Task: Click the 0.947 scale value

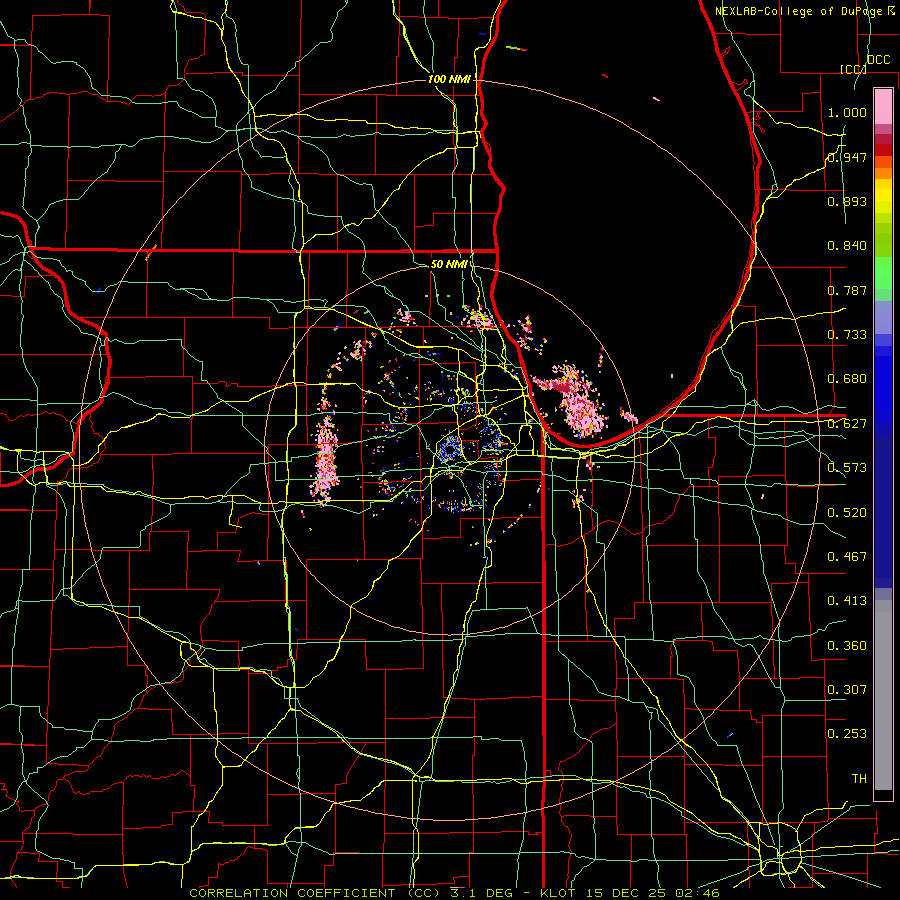Action: pos(847,157)
